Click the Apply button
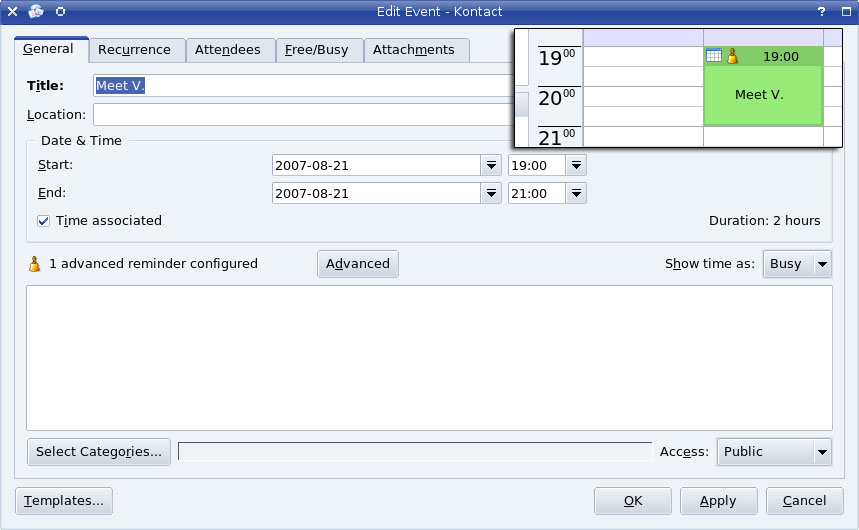The width and height of the screenshot is (859, 530). click(718, 501)
